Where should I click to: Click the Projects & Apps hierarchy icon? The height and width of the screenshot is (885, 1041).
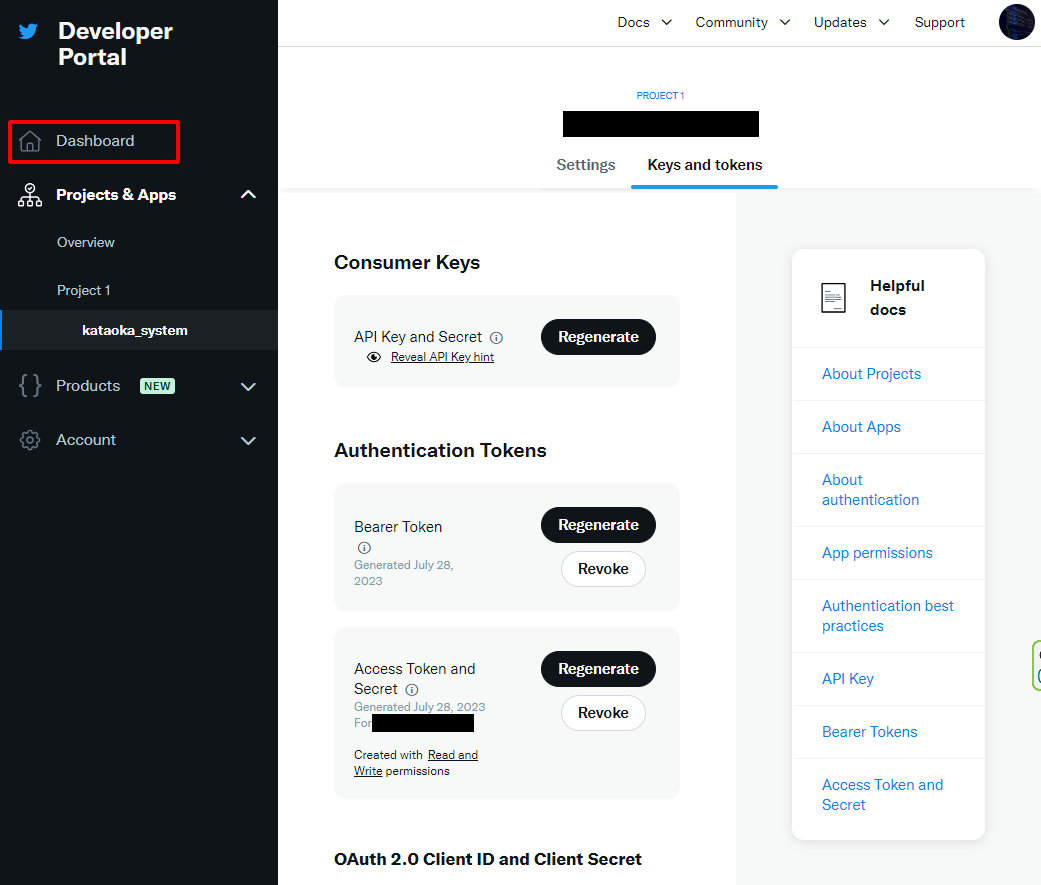[x=30, y=195]
